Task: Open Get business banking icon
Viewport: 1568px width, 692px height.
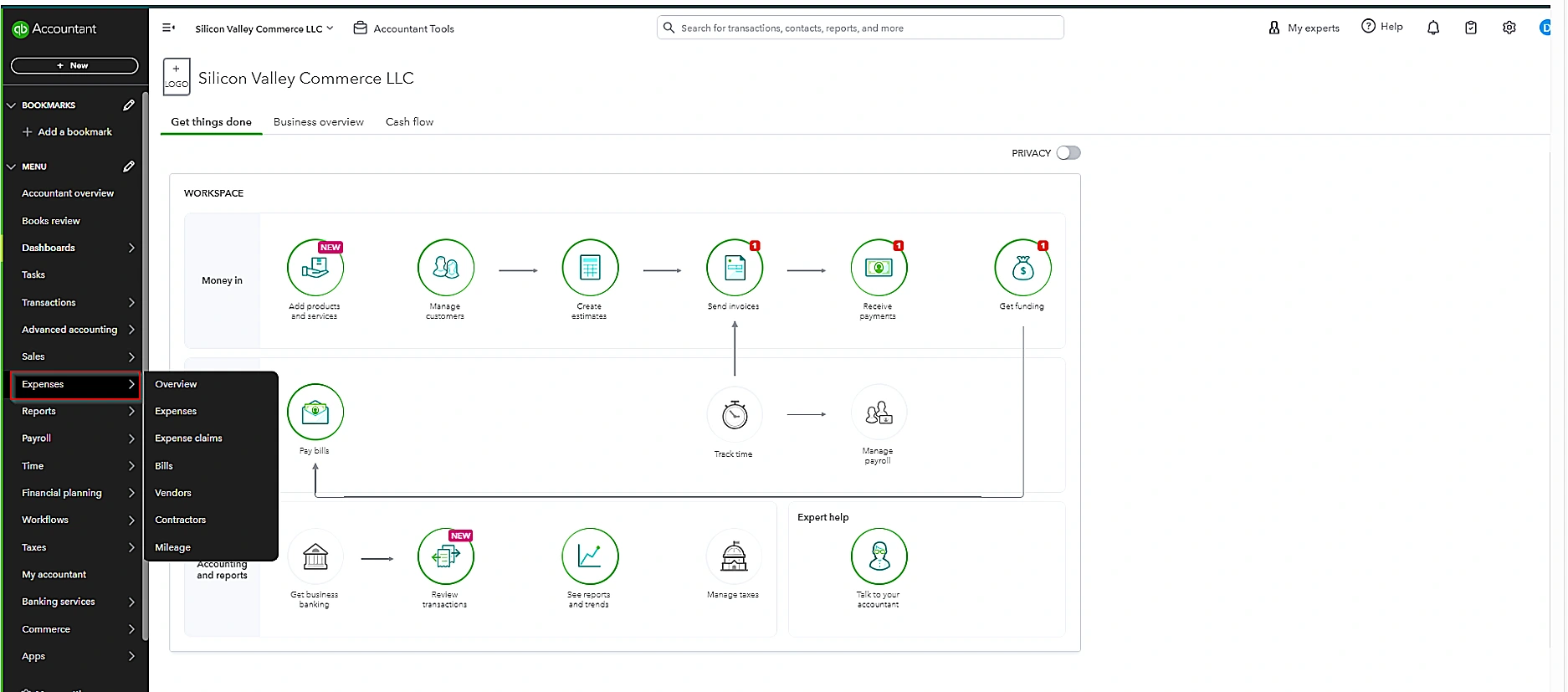Action: [315, 556]
